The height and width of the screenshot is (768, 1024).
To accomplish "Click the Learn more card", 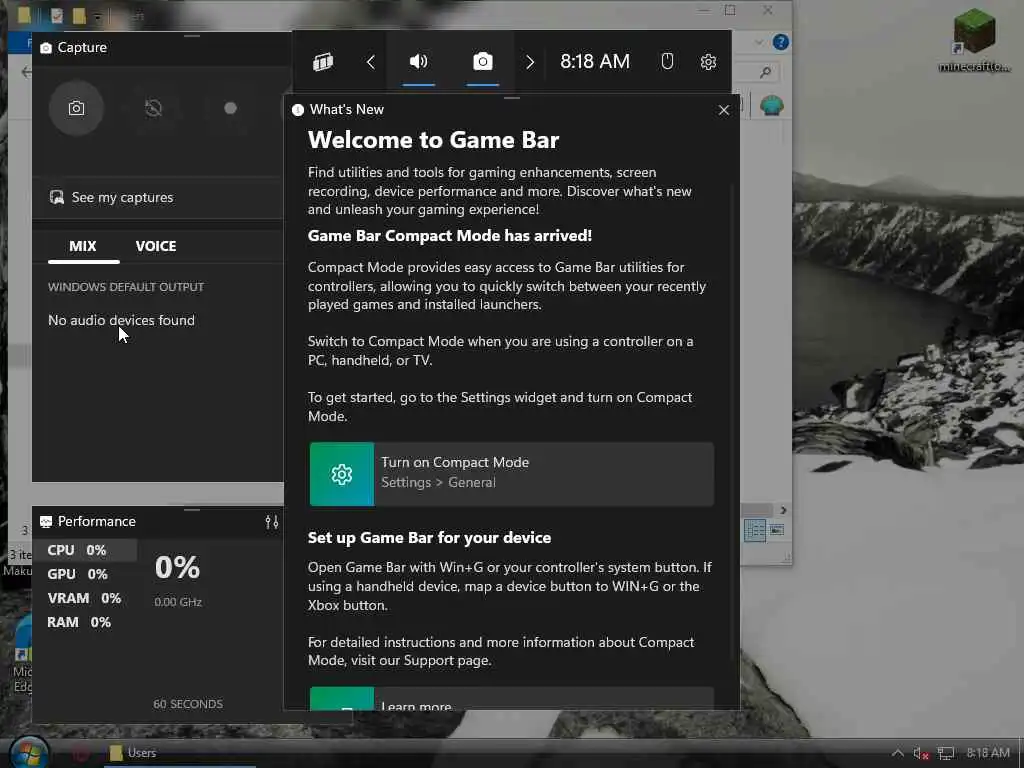I will coord(511,698).
